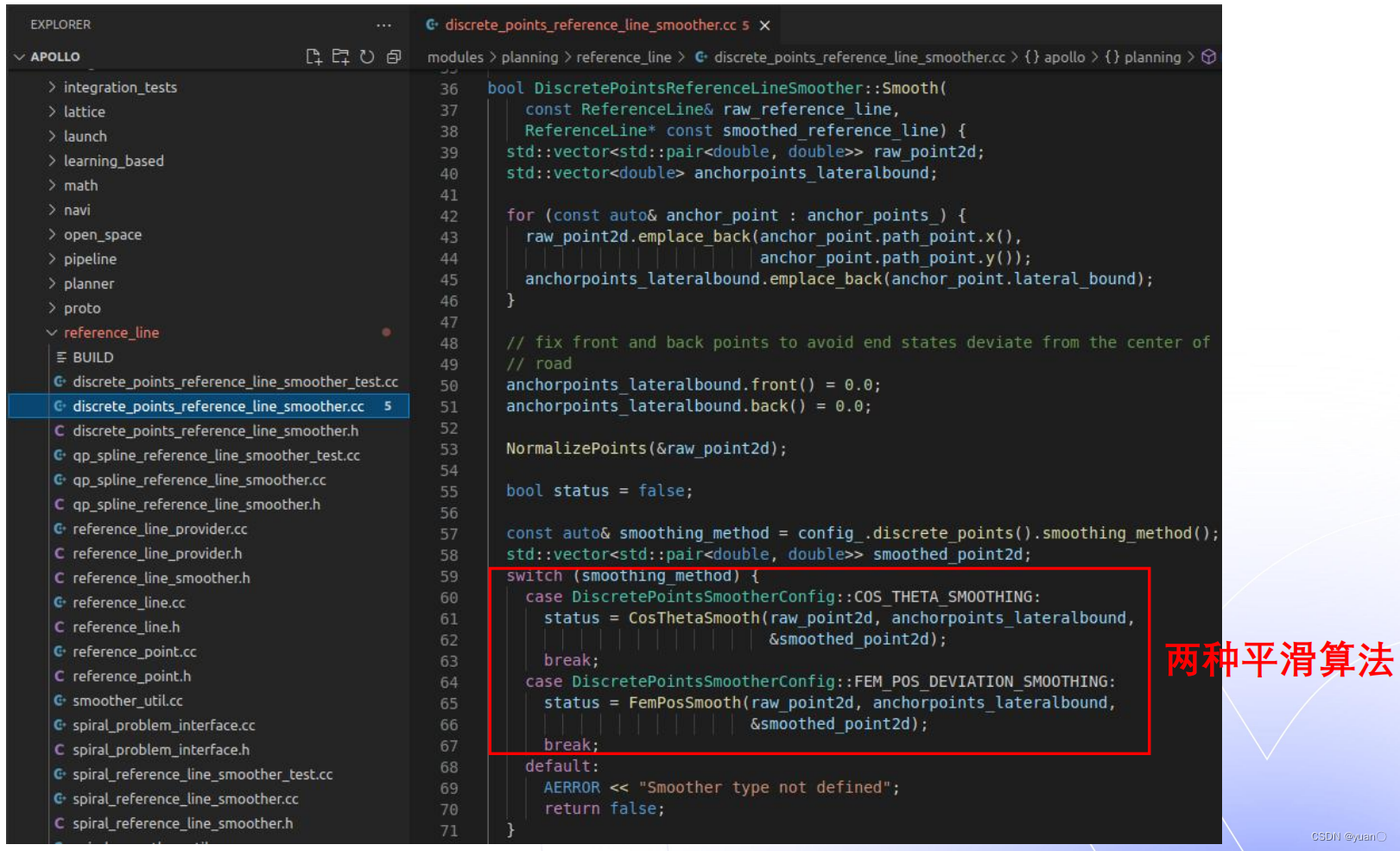
Task: Refresh the Explorer file tree
Action: point(367,57)
